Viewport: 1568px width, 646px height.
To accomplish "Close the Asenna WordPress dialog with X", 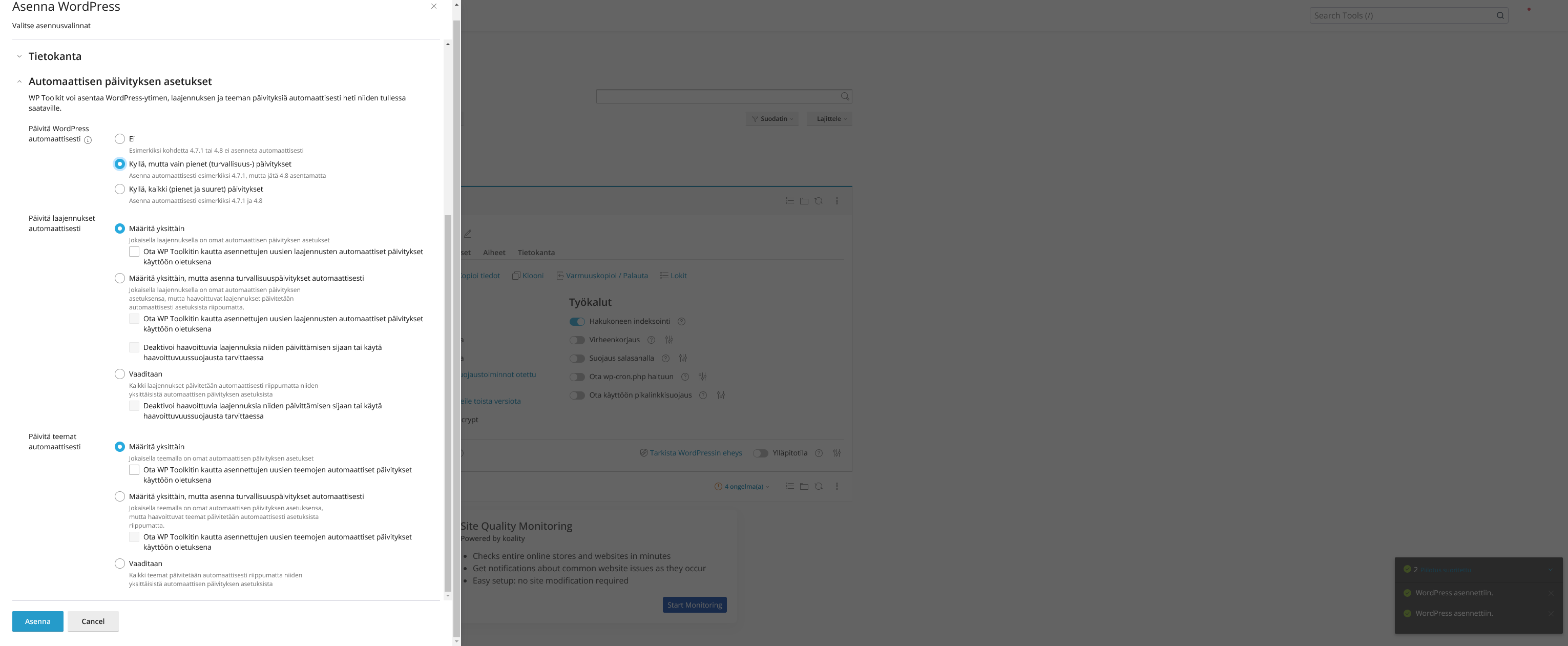I will click(434, 6).
